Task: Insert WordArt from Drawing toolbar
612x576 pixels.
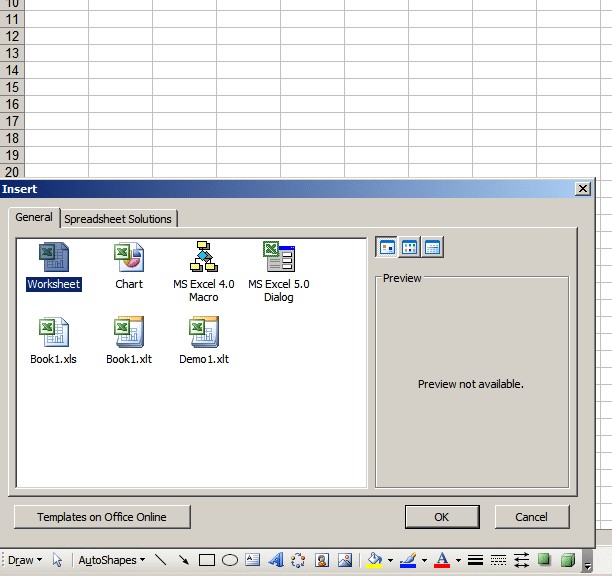Action: pyautogui.click(x=276, y=560)
